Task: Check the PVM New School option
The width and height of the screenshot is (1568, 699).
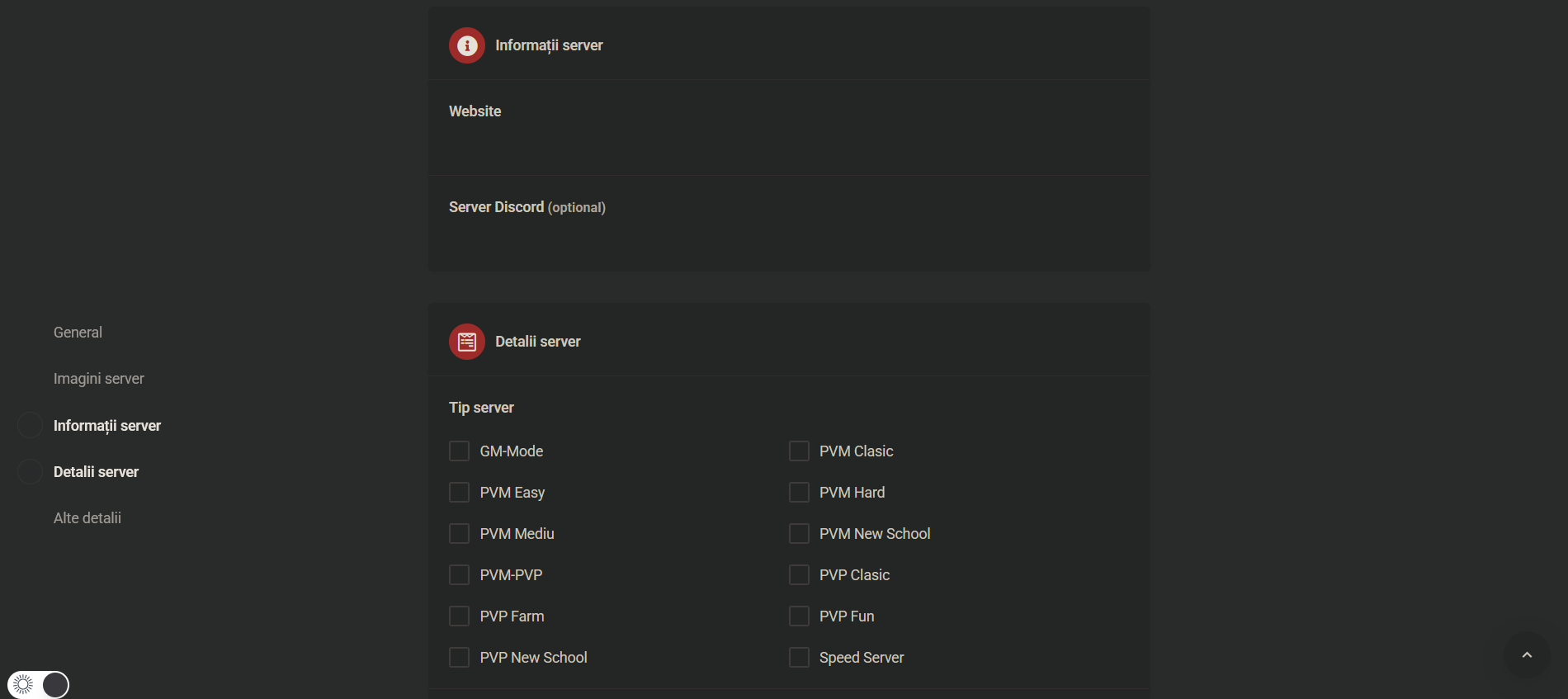Action: (x=799, y=533)
